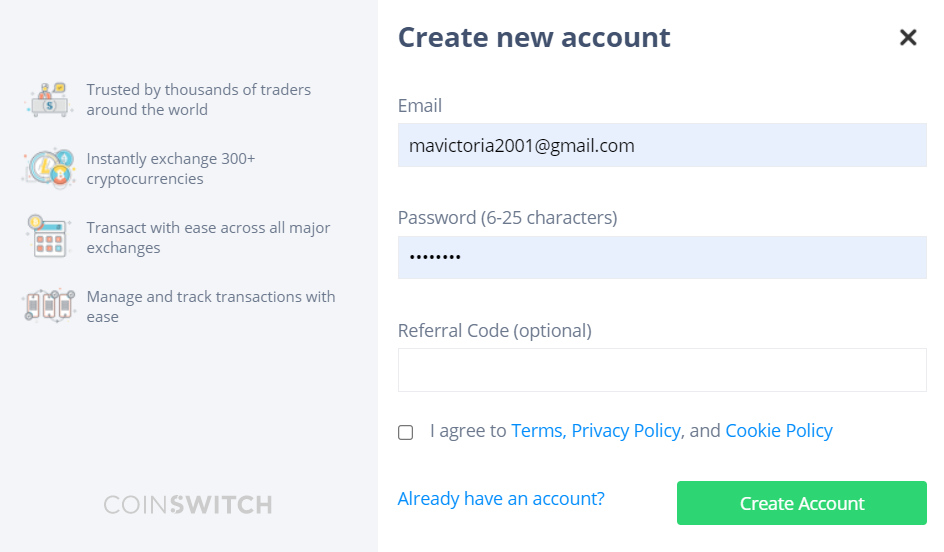Click the calculator exchanges icon
The image size is (944, 552).
48,237
